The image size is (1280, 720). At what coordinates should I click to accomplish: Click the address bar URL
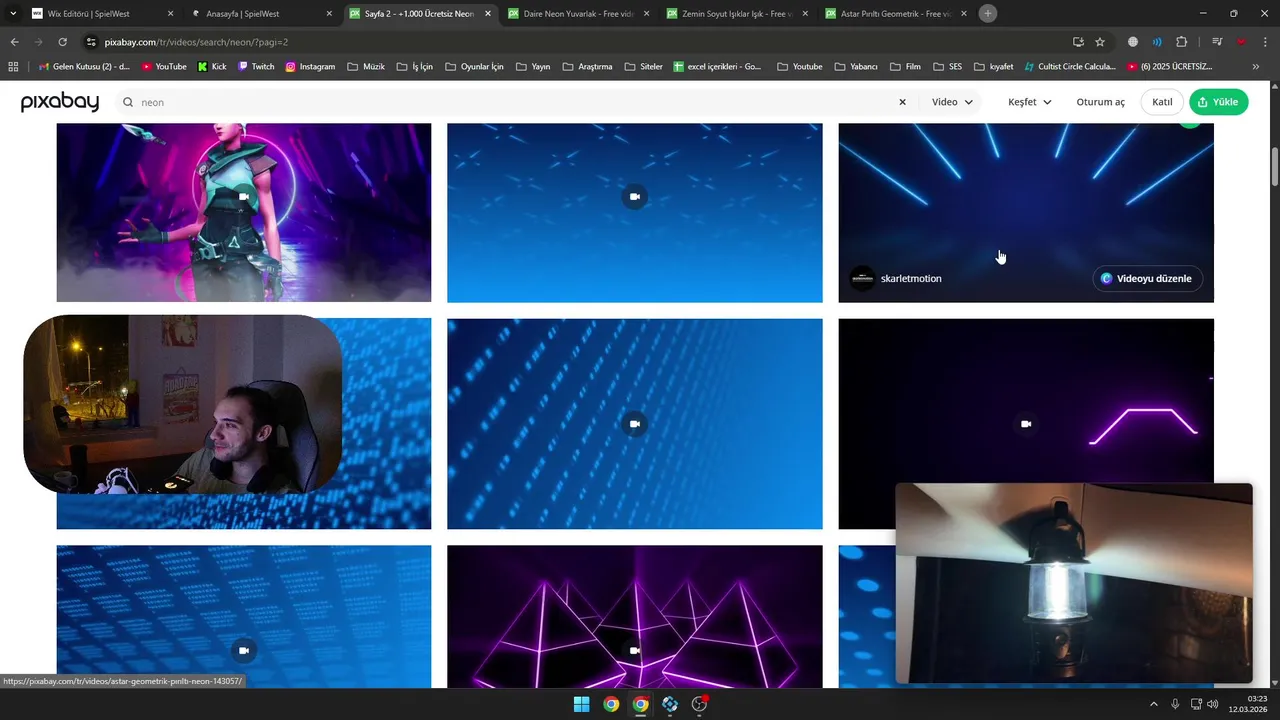196,42
